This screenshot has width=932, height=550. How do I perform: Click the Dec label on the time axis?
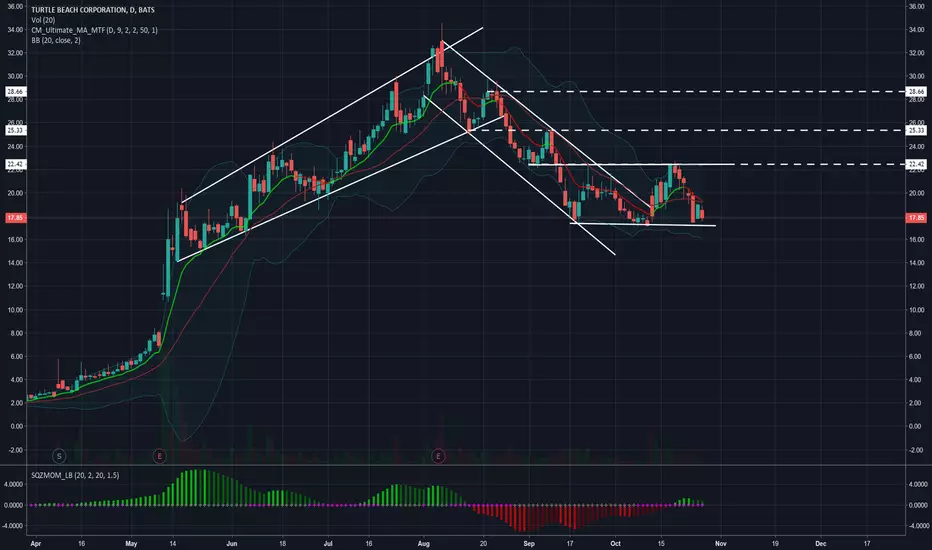[821, 543]
